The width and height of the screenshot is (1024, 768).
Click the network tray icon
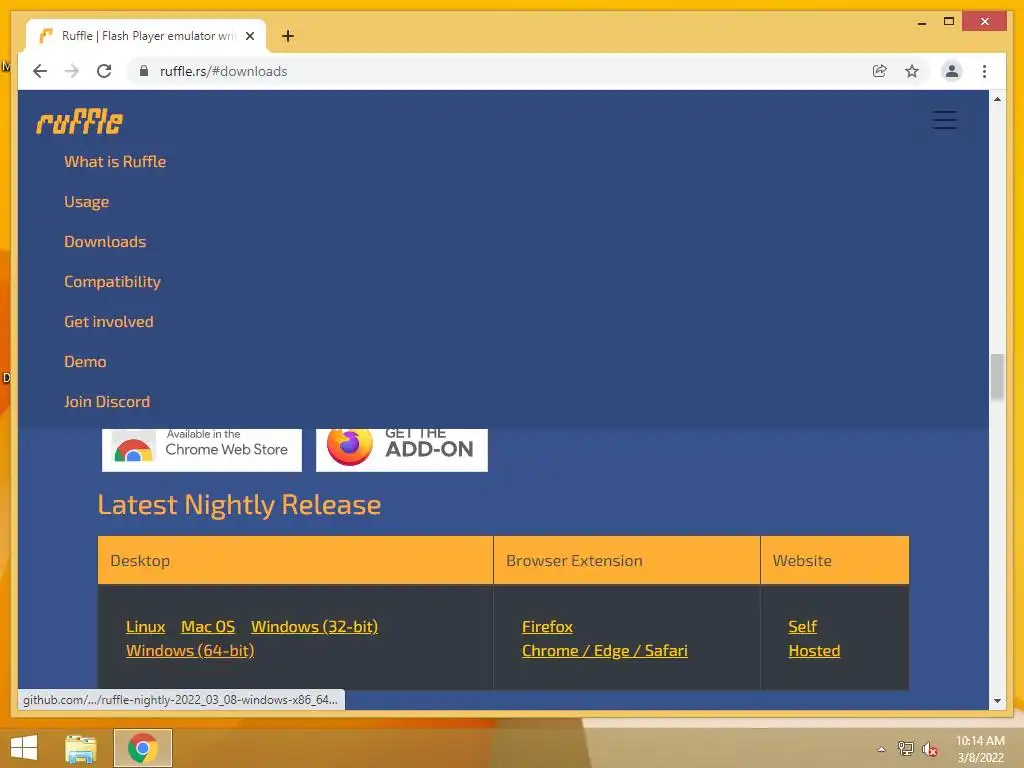click(x=905, y=748)
